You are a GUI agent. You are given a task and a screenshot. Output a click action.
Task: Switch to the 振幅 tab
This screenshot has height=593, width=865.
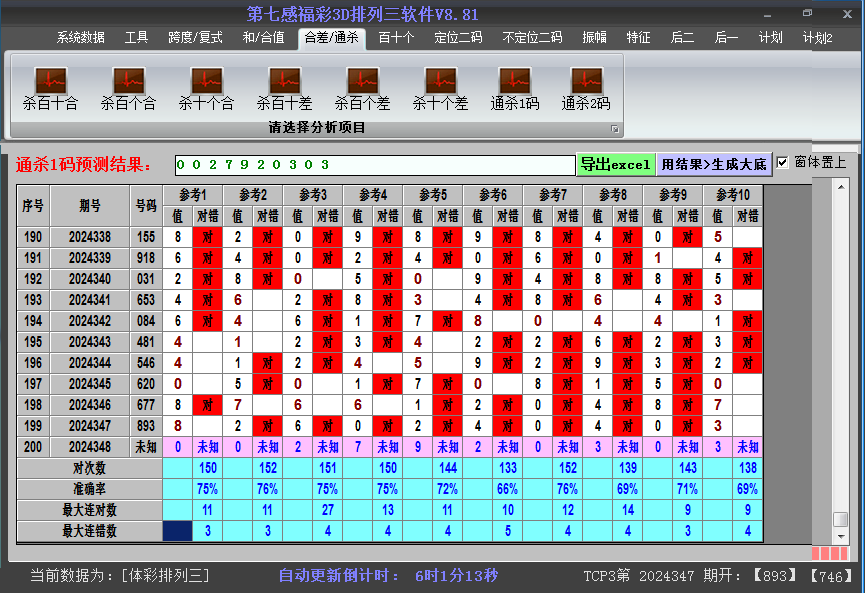coord(594,38)
